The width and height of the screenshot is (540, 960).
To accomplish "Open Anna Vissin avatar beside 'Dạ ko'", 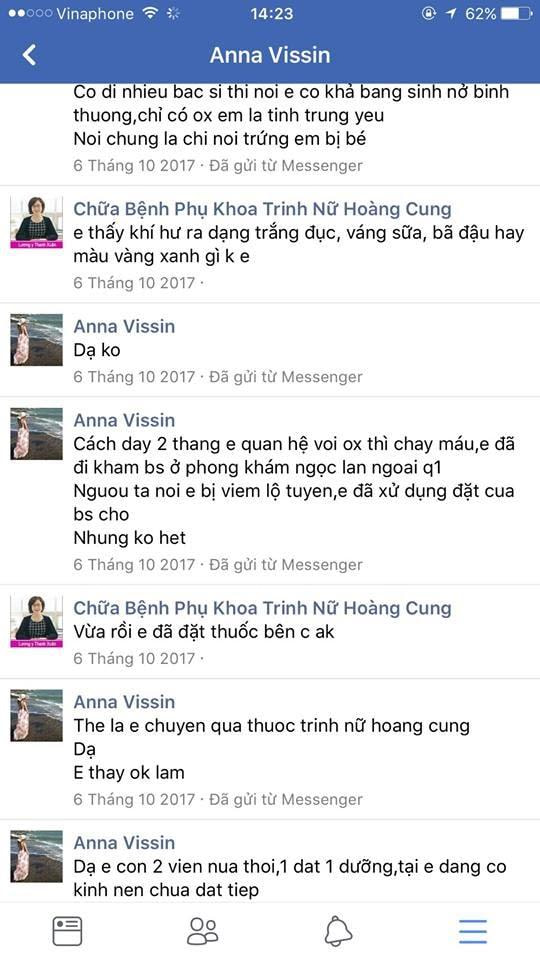I will (x=37, y=340).
